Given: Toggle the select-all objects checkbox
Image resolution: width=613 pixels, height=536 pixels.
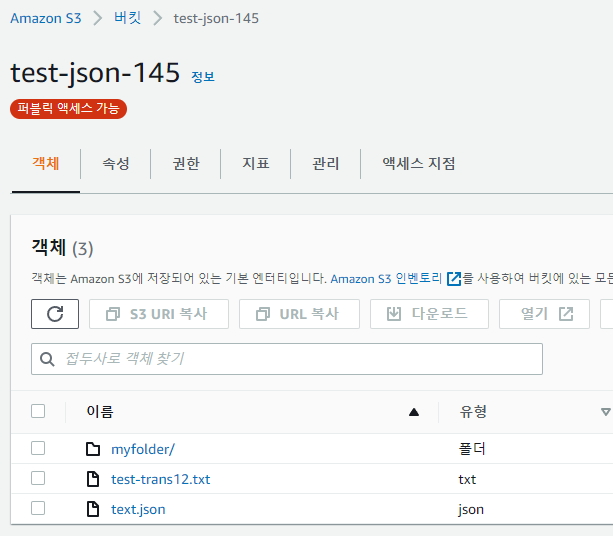Looking at the screenshot, I should pos(38,411).
